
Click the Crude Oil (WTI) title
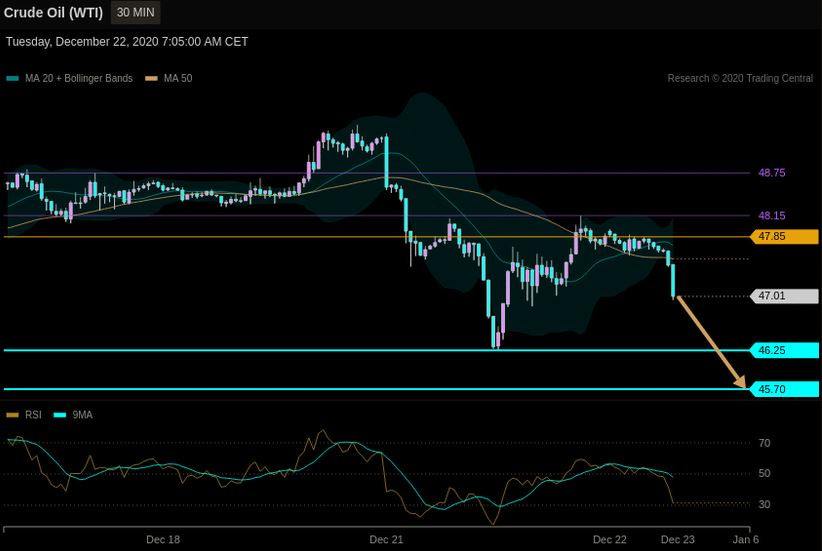53,13
